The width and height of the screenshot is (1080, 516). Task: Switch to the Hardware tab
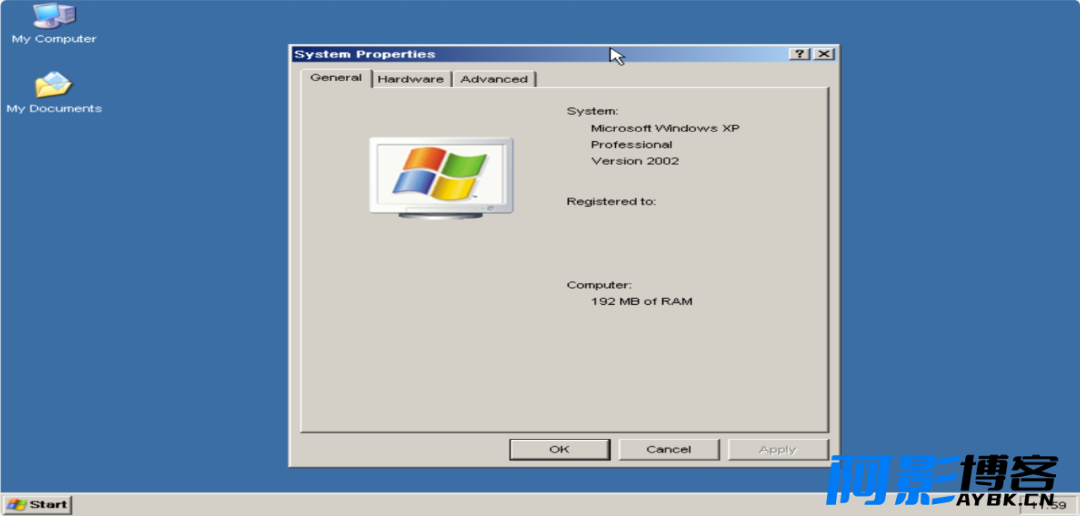click(411, 79)
